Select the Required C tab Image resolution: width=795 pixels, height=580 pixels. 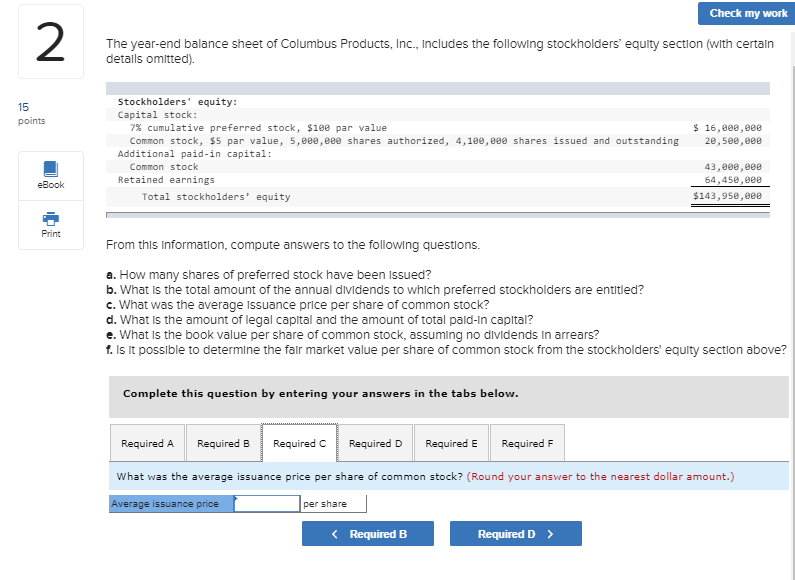[300, 443]
